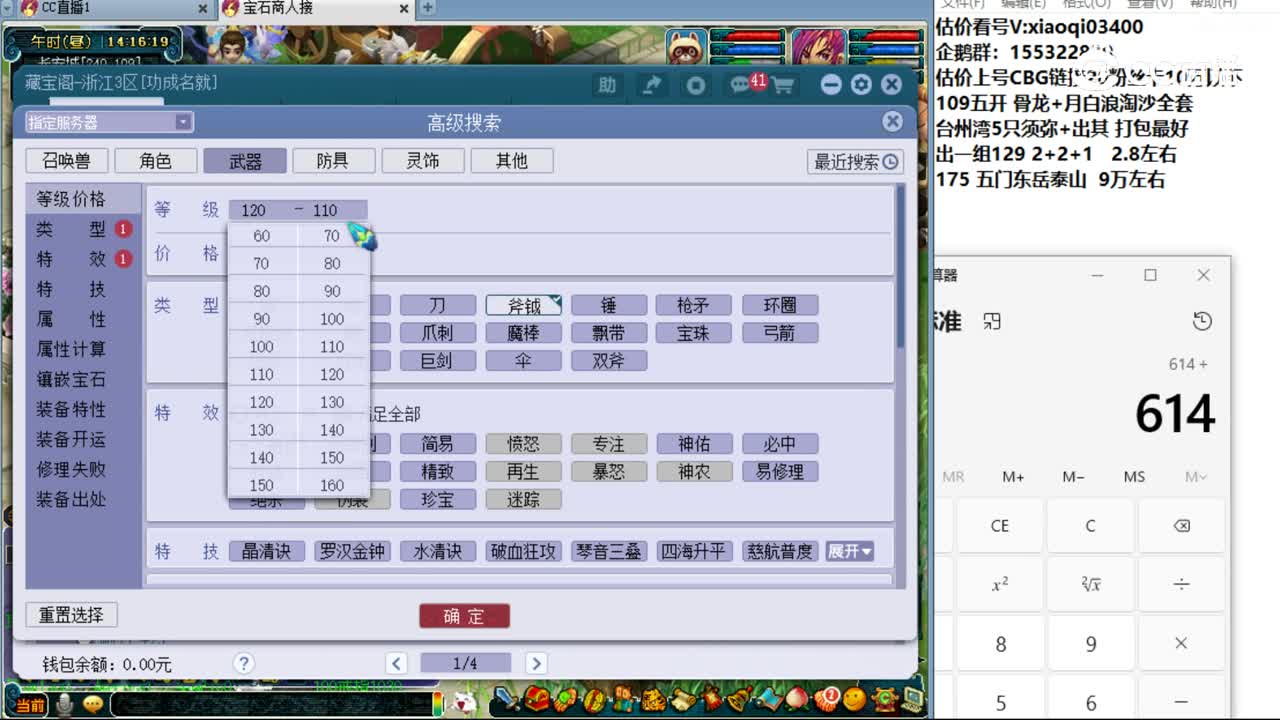Viewport: 1280px width, 720px height.
Task: Switch to the 防具 tab
Action: point(334,160)
